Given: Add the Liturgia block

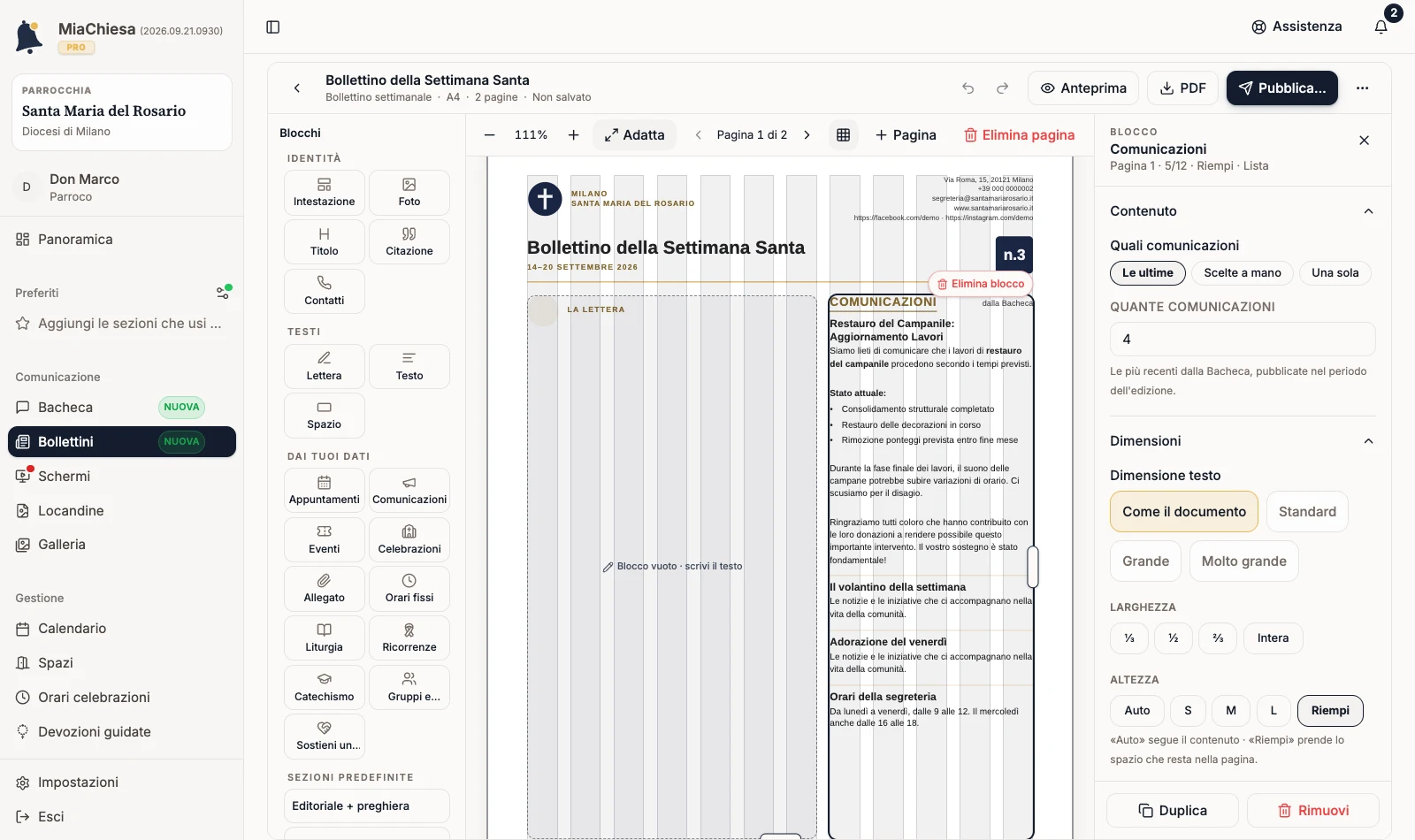Looking at the screenshot, I should (325, 638).
